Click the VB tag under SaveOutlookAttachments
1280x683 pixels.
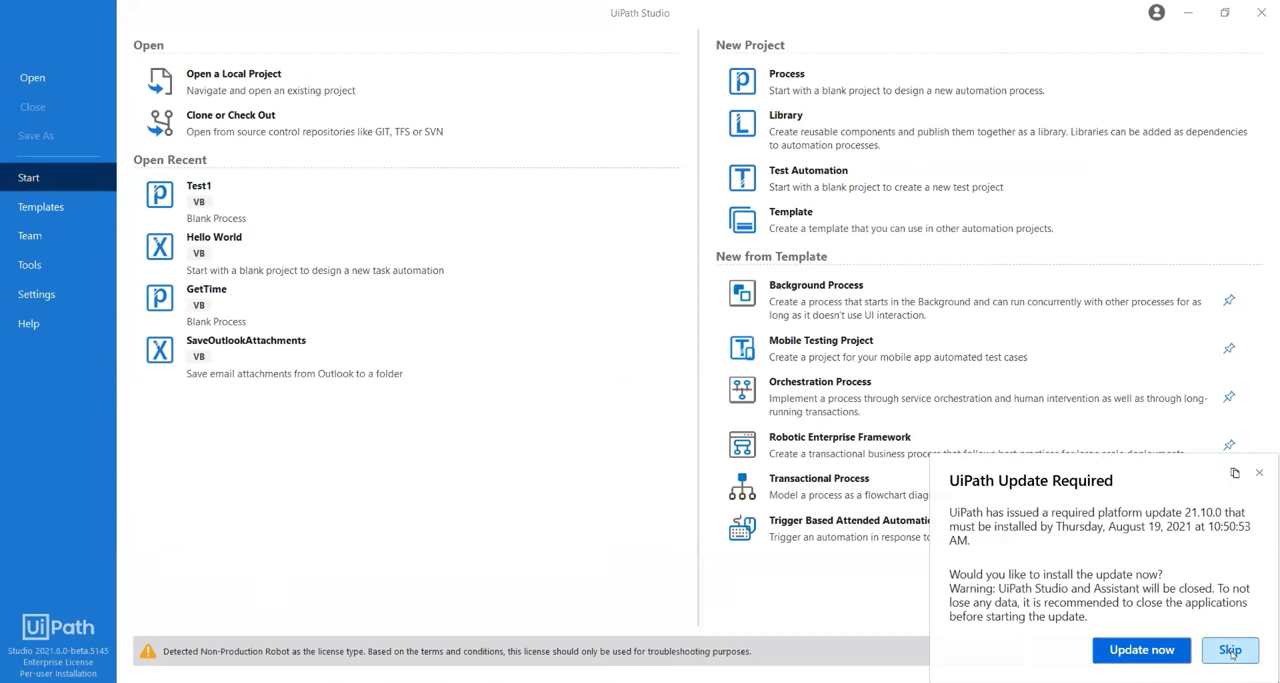199,357
